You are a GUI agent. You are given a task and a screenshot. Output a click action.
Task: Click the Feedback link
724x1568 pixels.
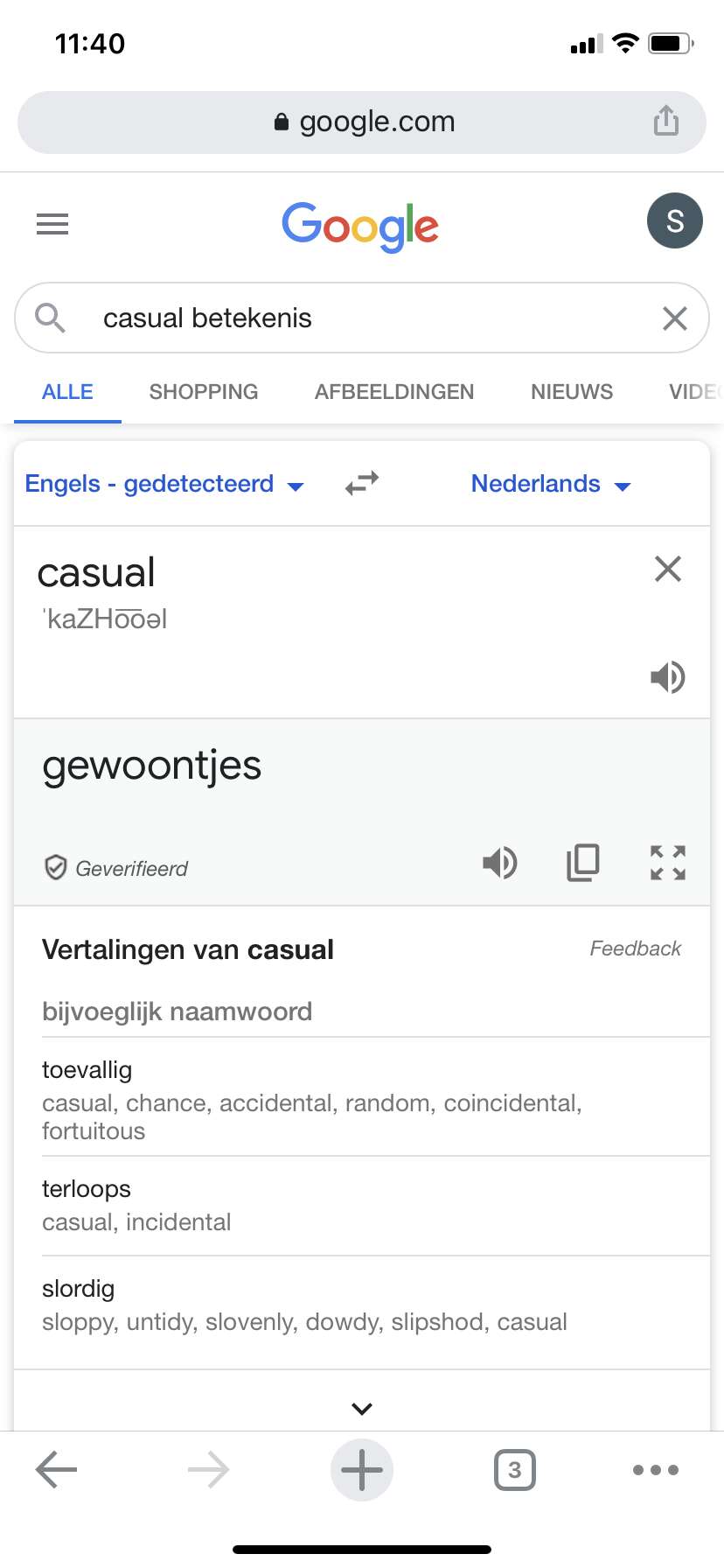click(x=635, y=948)
